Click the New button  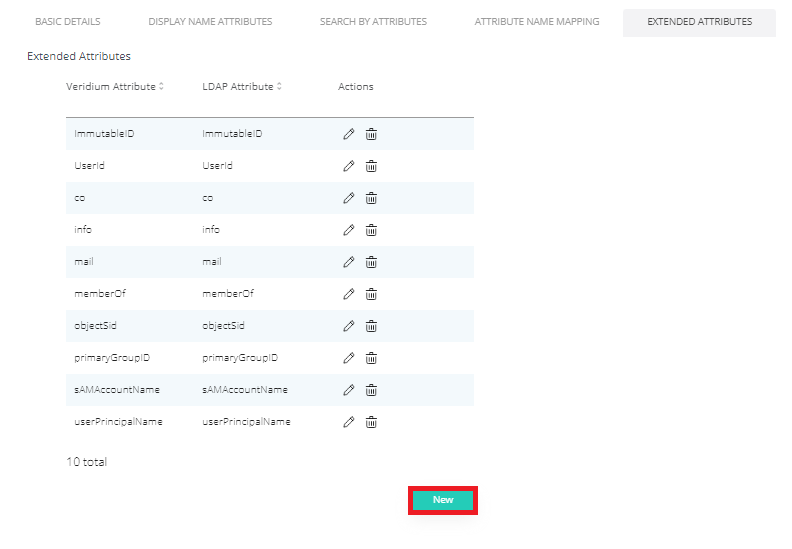(x=443, y=500)
